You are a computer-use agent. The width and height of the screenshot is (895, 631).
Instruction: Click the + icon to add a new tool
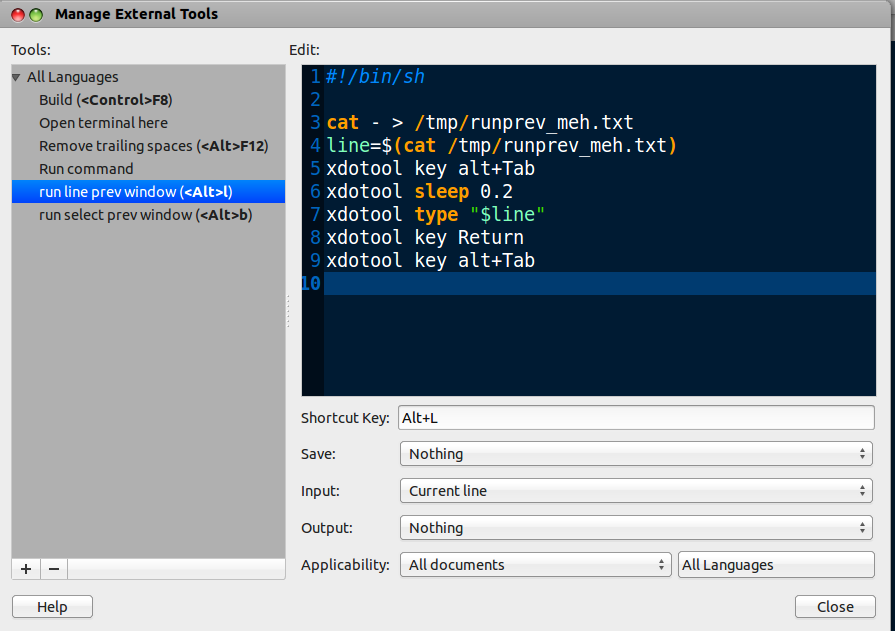25,569
